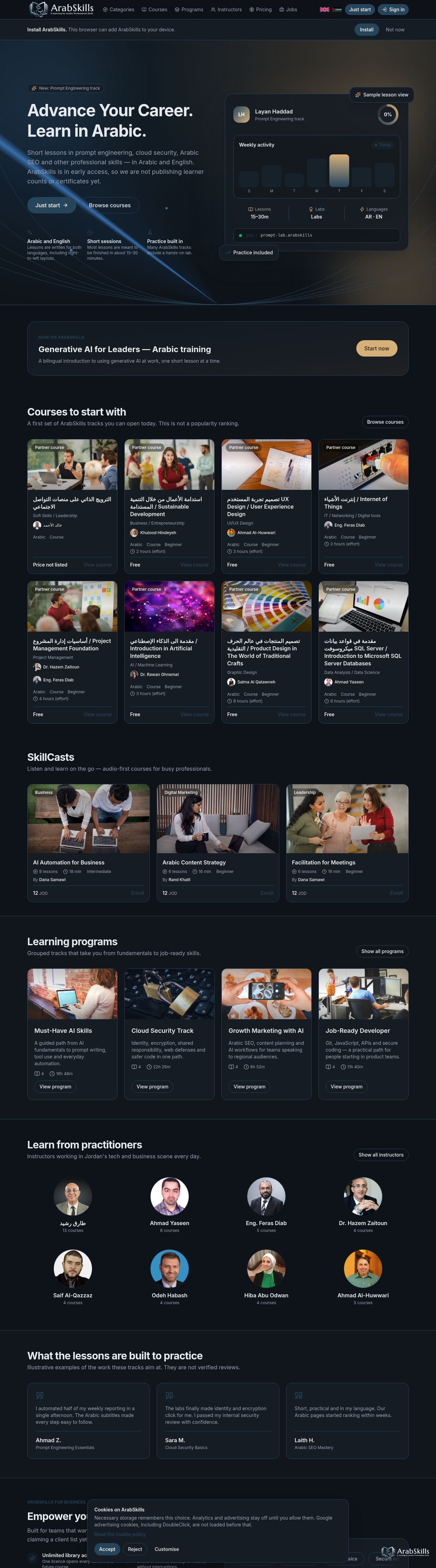
Task: Open the AI Automation for Business SkillCast thumbnail
Action: [88, 819]
